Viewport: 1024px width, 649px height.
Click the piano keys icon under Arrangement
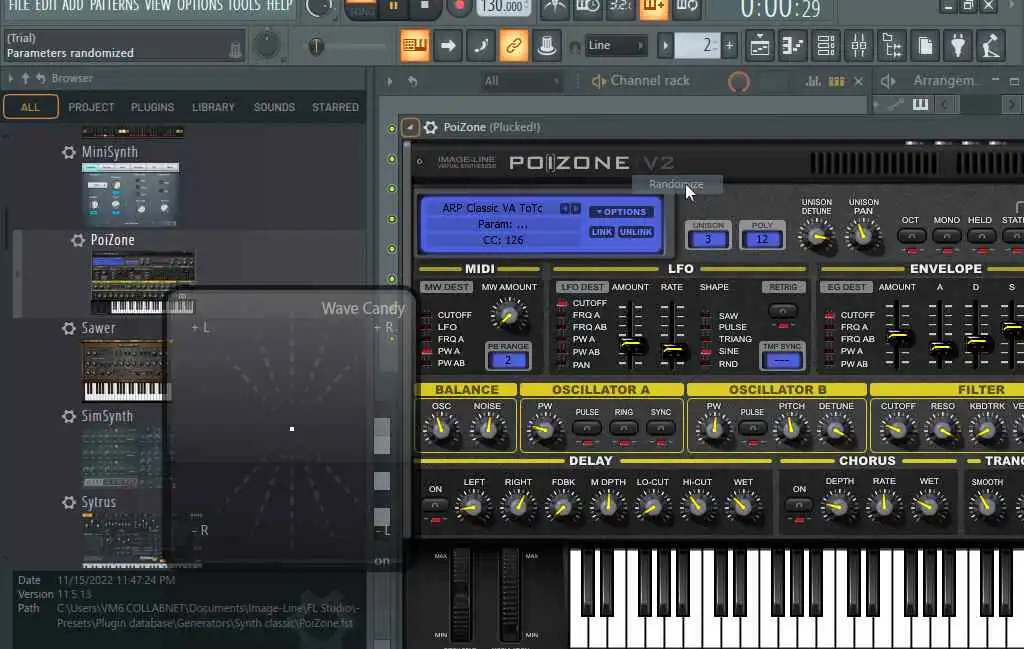coord(920,104)
